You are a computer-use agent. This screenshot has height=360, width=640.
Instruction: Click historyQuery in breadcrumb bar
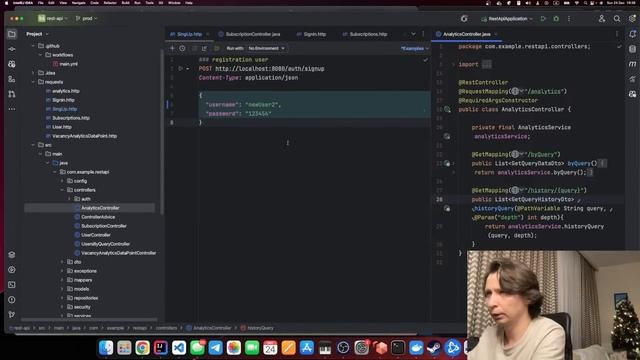pyautogui.click(x=257, y=328)
